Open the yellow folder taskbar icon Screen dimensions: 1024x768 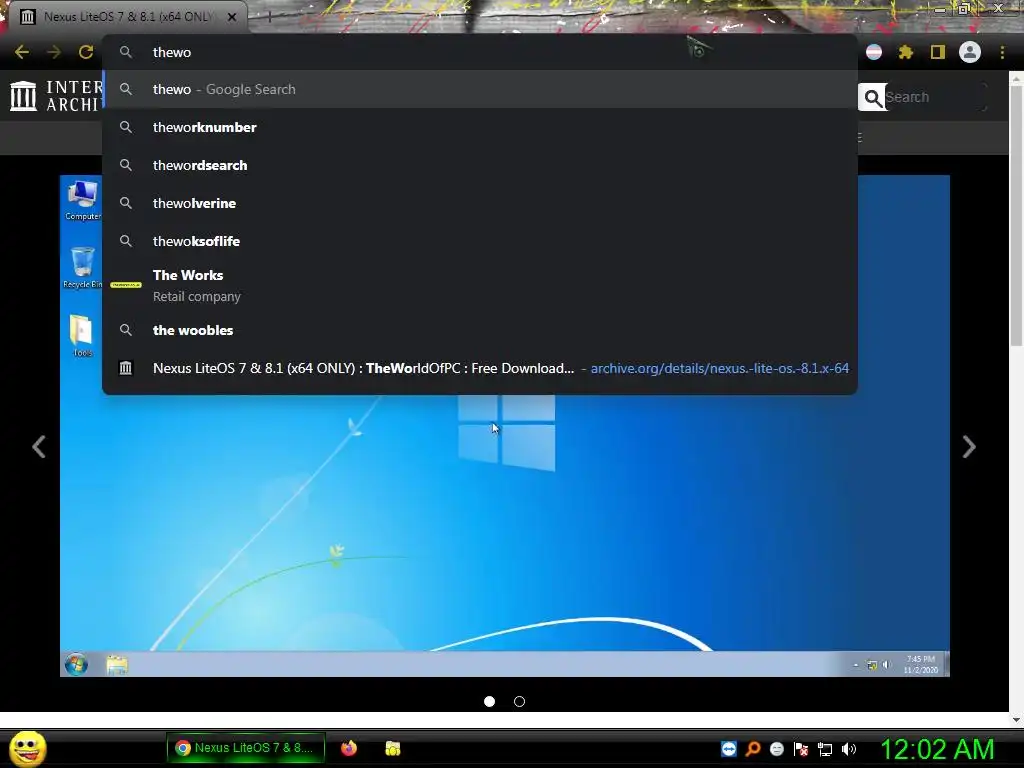tap(392, 748)
